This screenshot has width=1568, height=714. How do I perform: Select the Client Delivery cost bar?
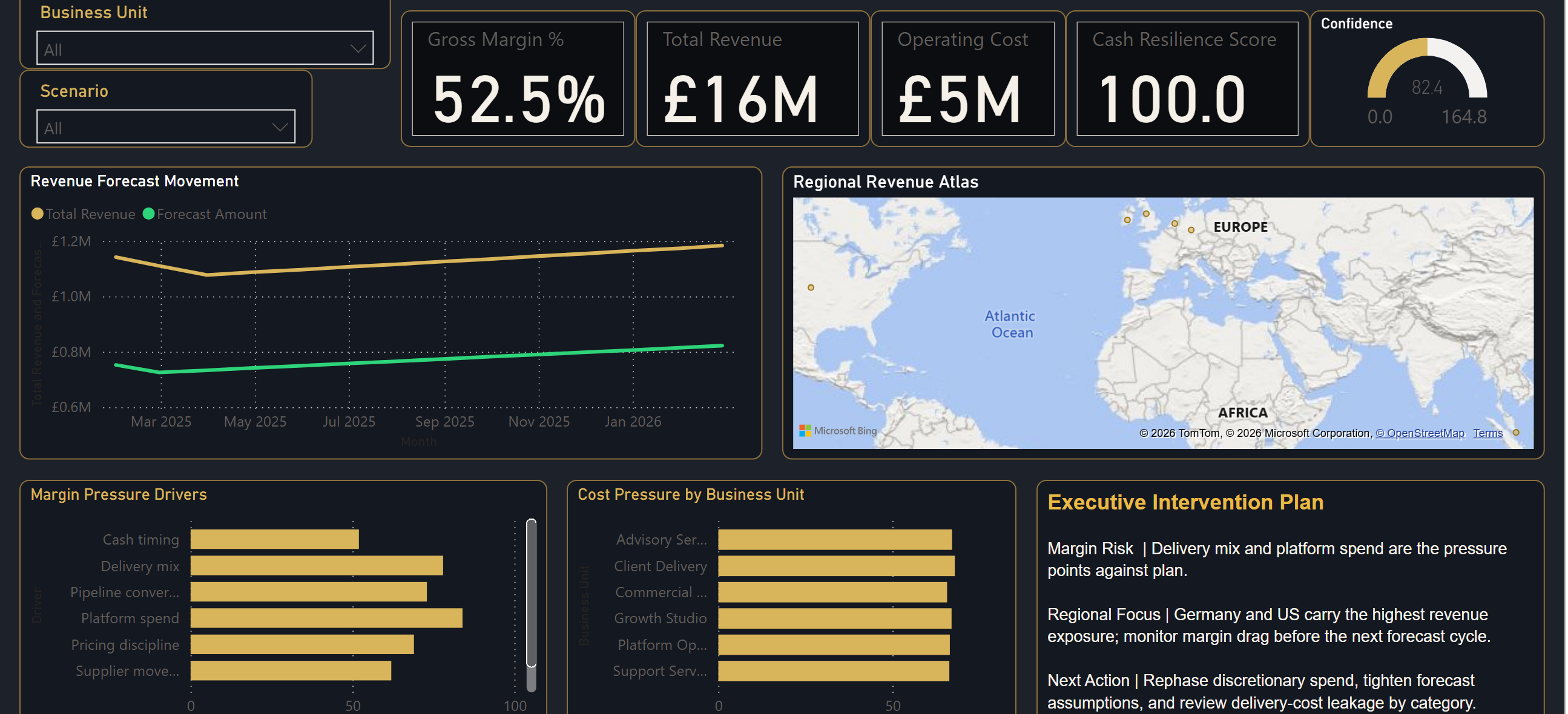coord(836,566)
